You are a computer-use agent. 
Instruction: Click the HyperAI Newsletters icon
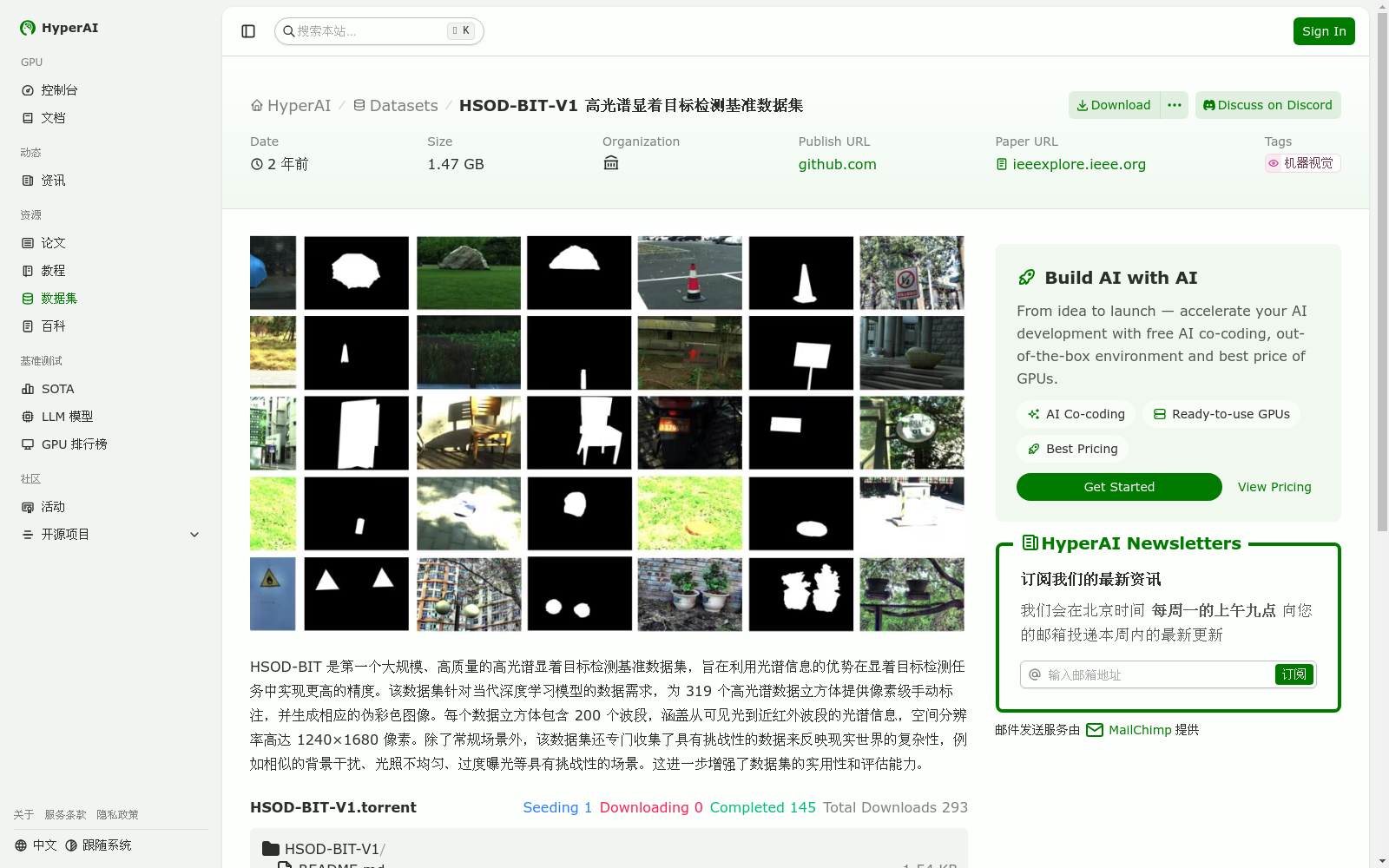click(1030, 543)
